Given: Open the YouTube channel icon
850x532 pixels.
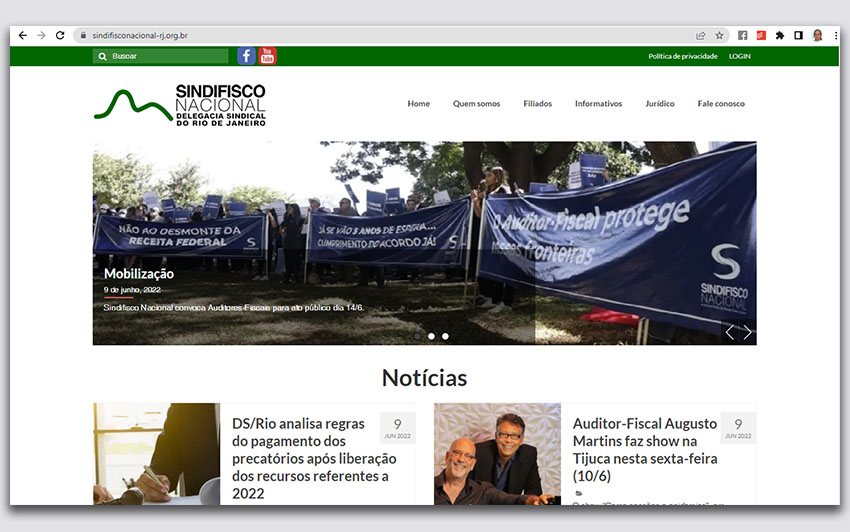Looking at the screenshot, I should (267, 56).
